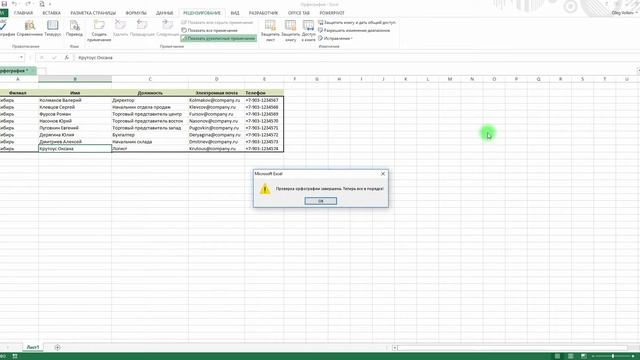Open print preview from quick access toolbar

(x=42, y=4)
